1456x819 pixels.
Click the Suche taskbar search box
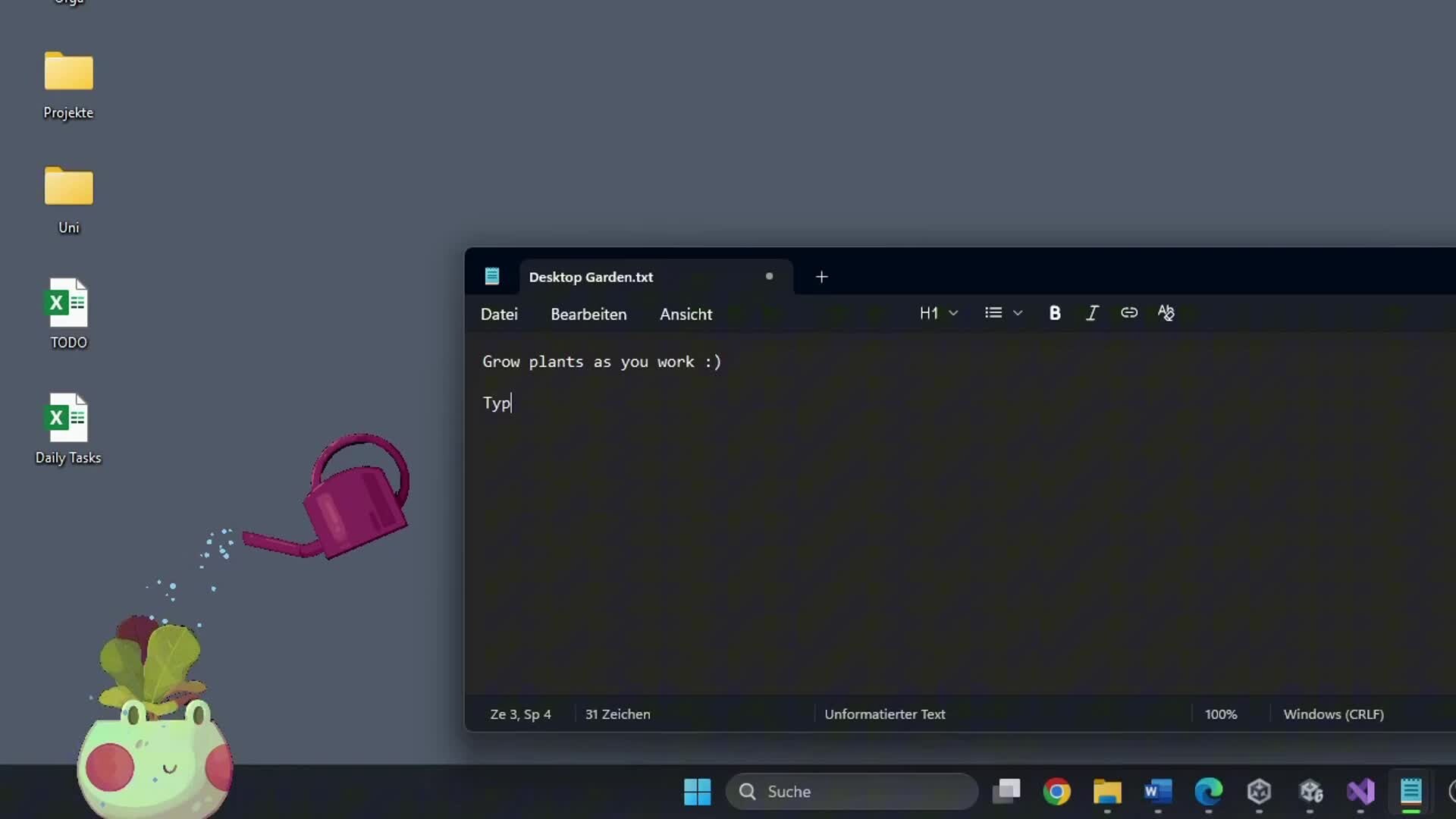click(852, 792)
